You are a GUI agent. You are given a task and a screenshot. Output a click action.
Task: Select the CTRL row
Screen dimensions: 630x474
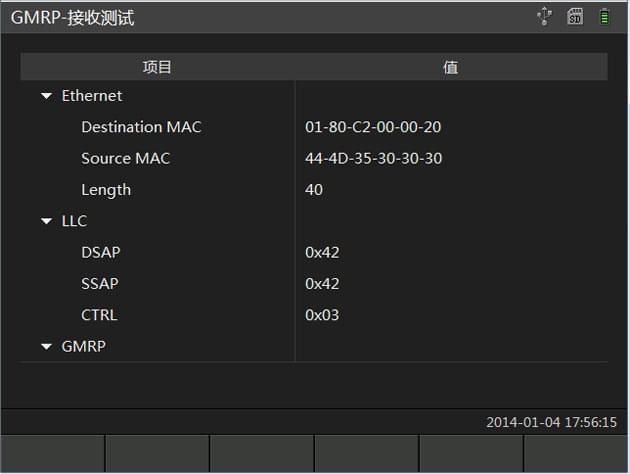(314, 315)
